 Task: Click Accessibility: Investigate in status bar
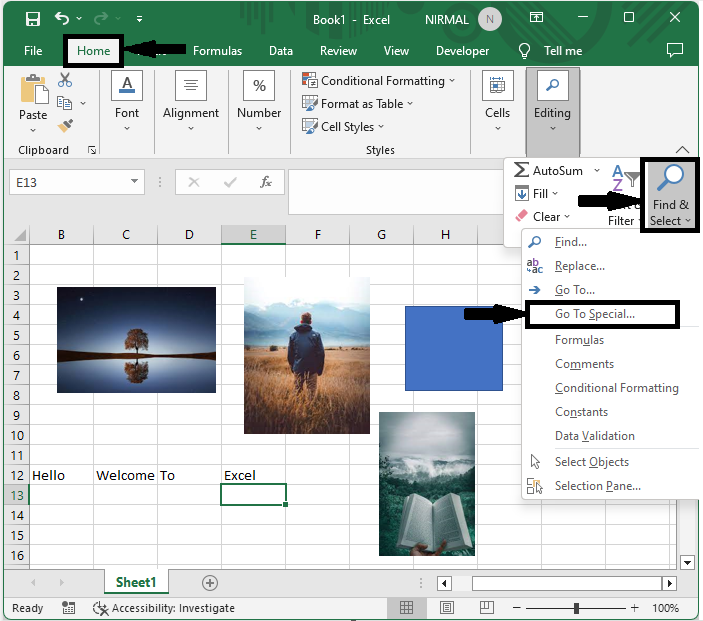click(172, 608)
